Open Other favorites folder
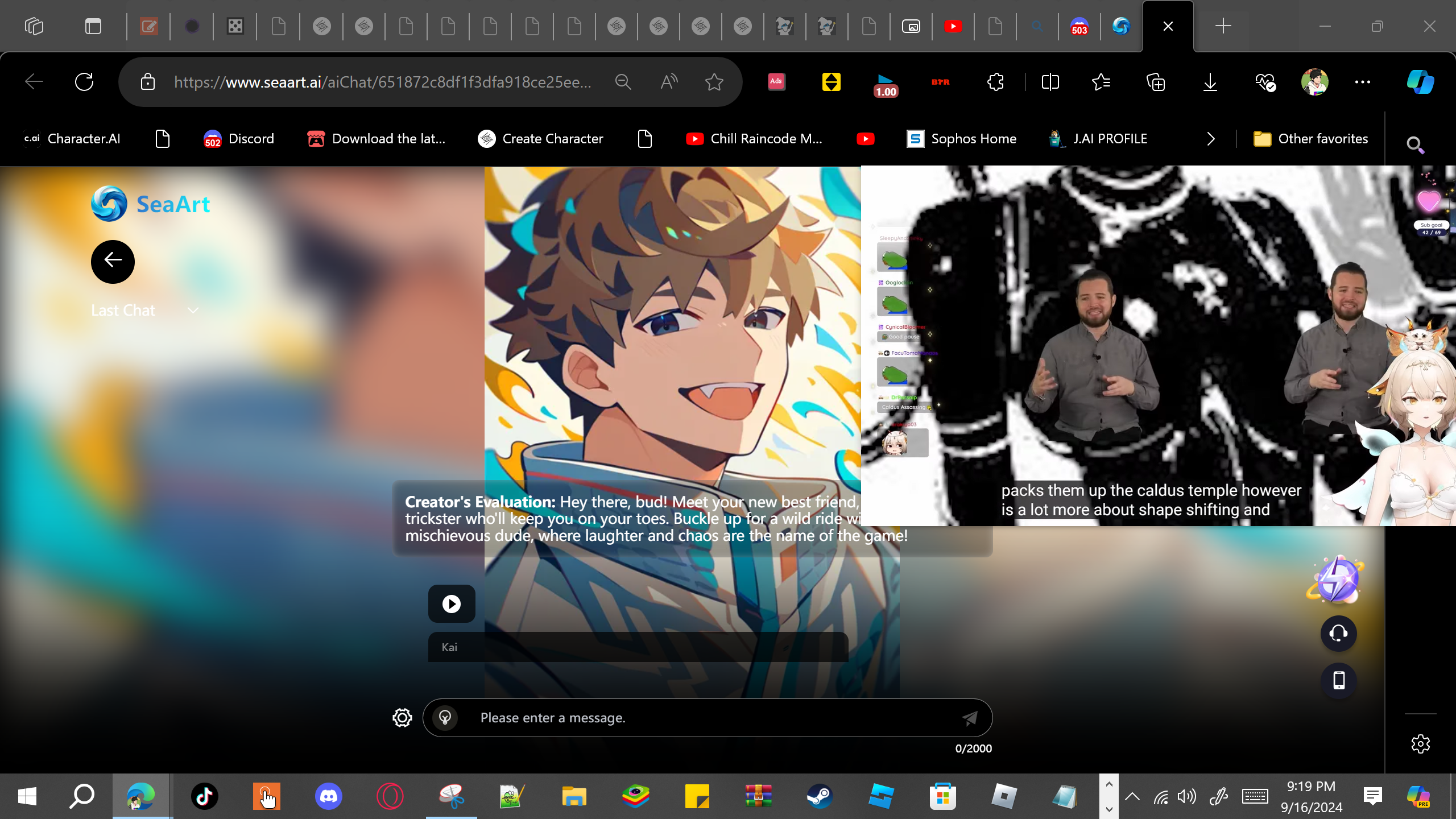 click(x=1310, y=139)
